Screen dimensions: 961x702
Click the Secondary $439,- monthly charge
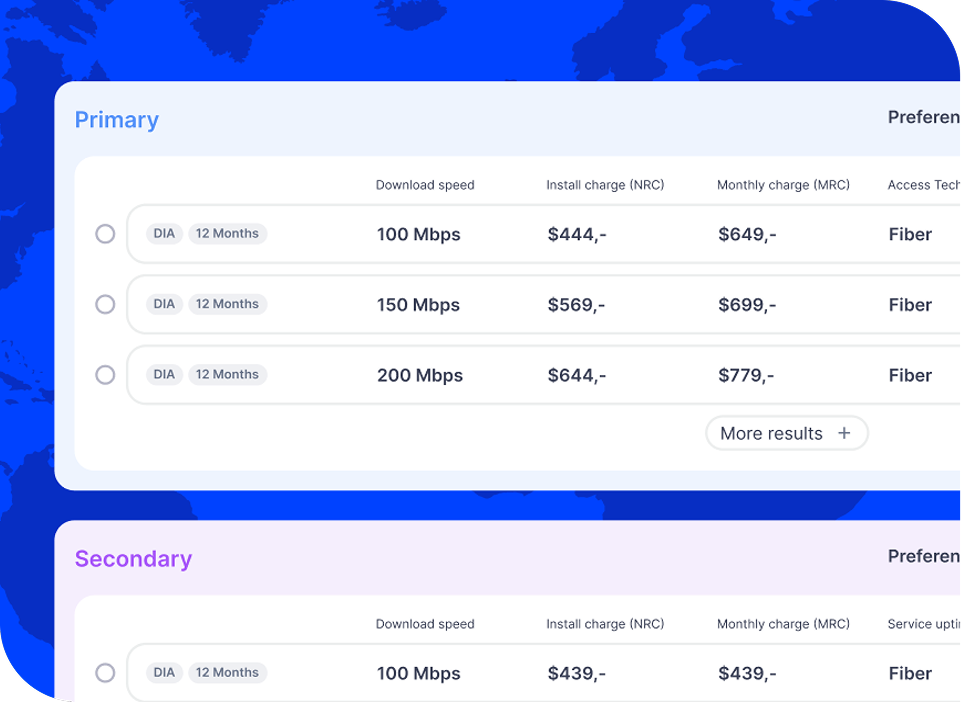(x=747, y=673)
